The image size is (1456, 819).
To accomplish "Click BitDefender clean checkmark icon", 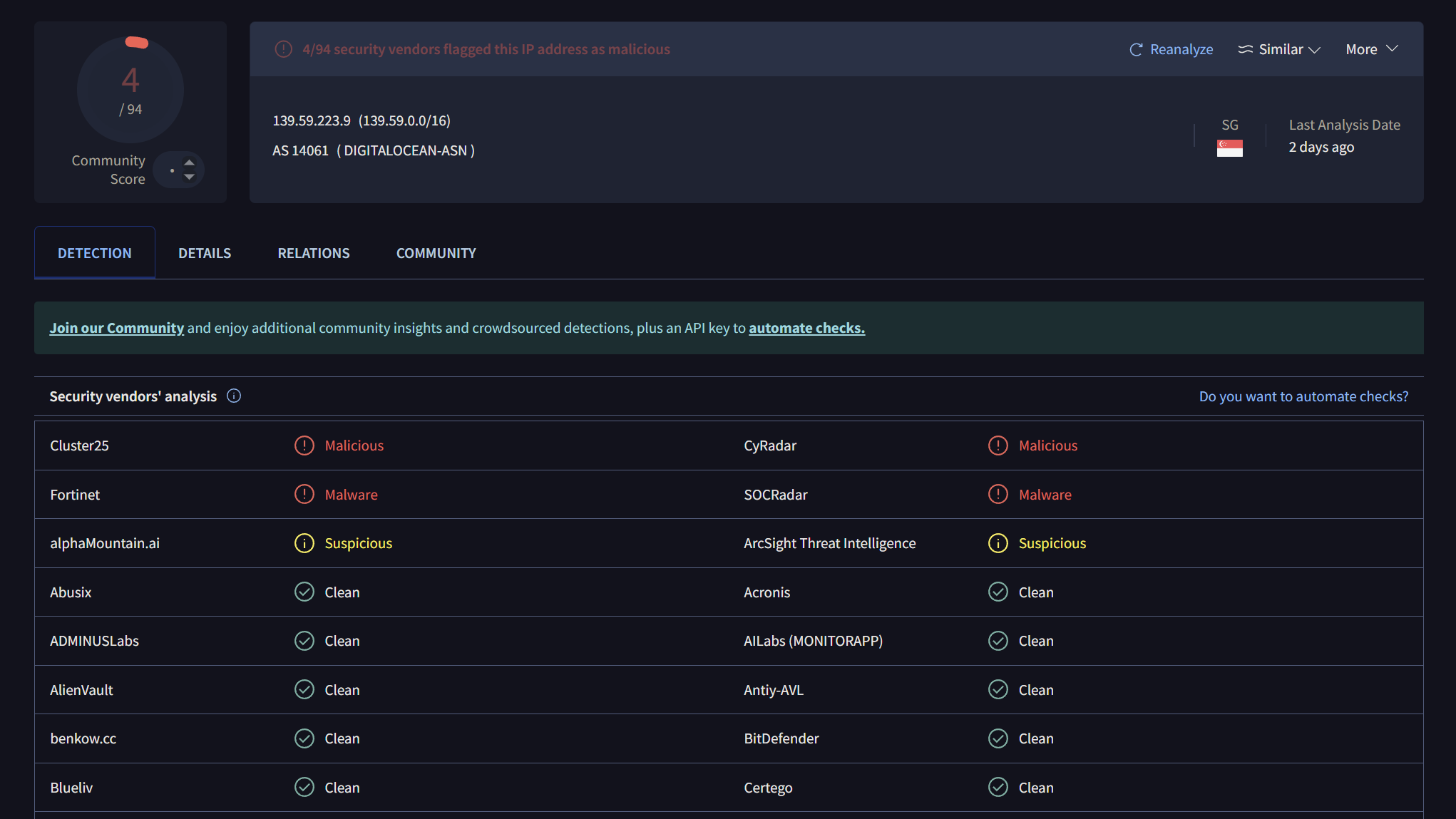I will point(998,738).
